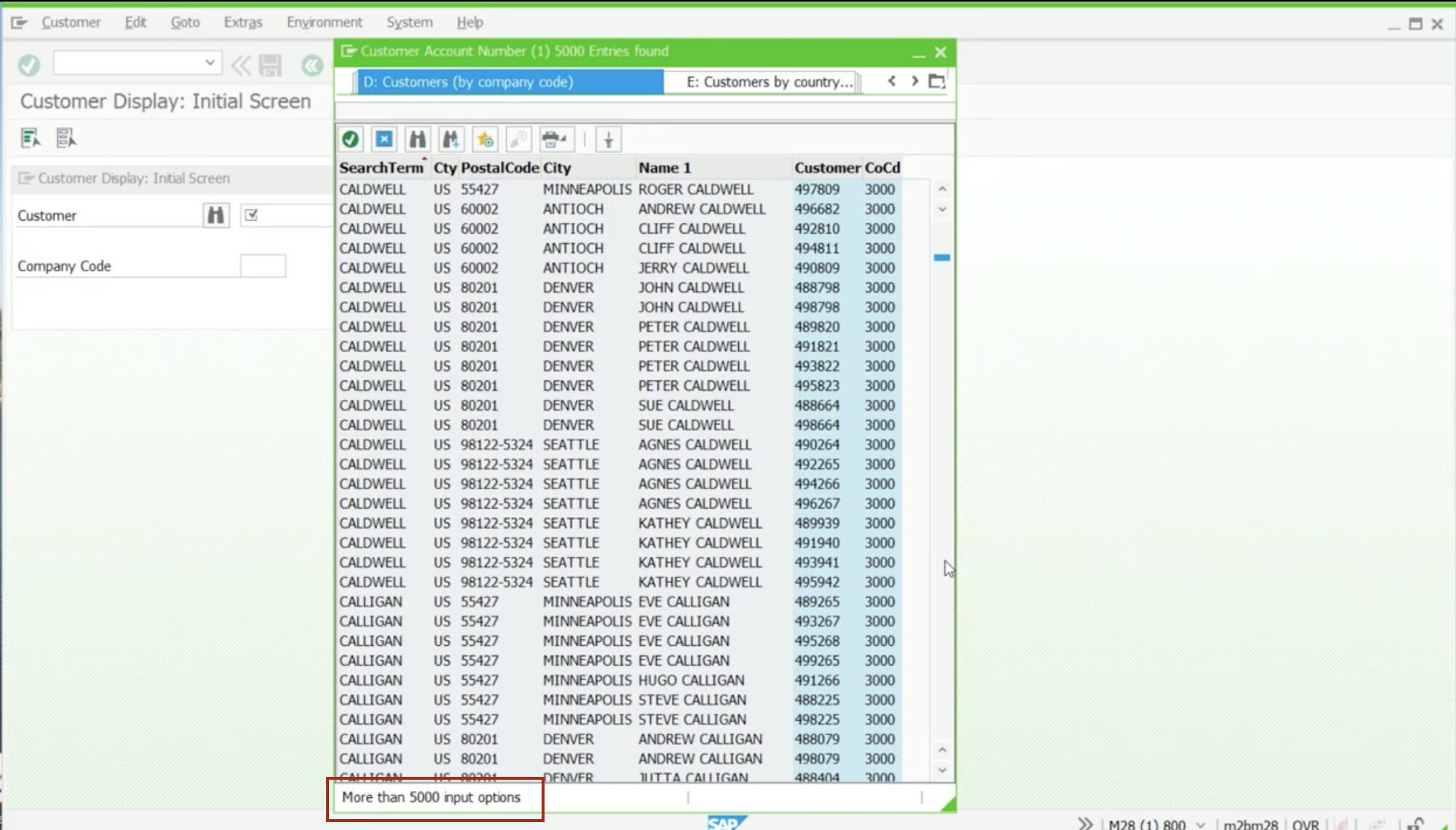Screen dimensions: 1456x830
Task: Click the Find Next binoculars-plus icon
Action: 451,139
